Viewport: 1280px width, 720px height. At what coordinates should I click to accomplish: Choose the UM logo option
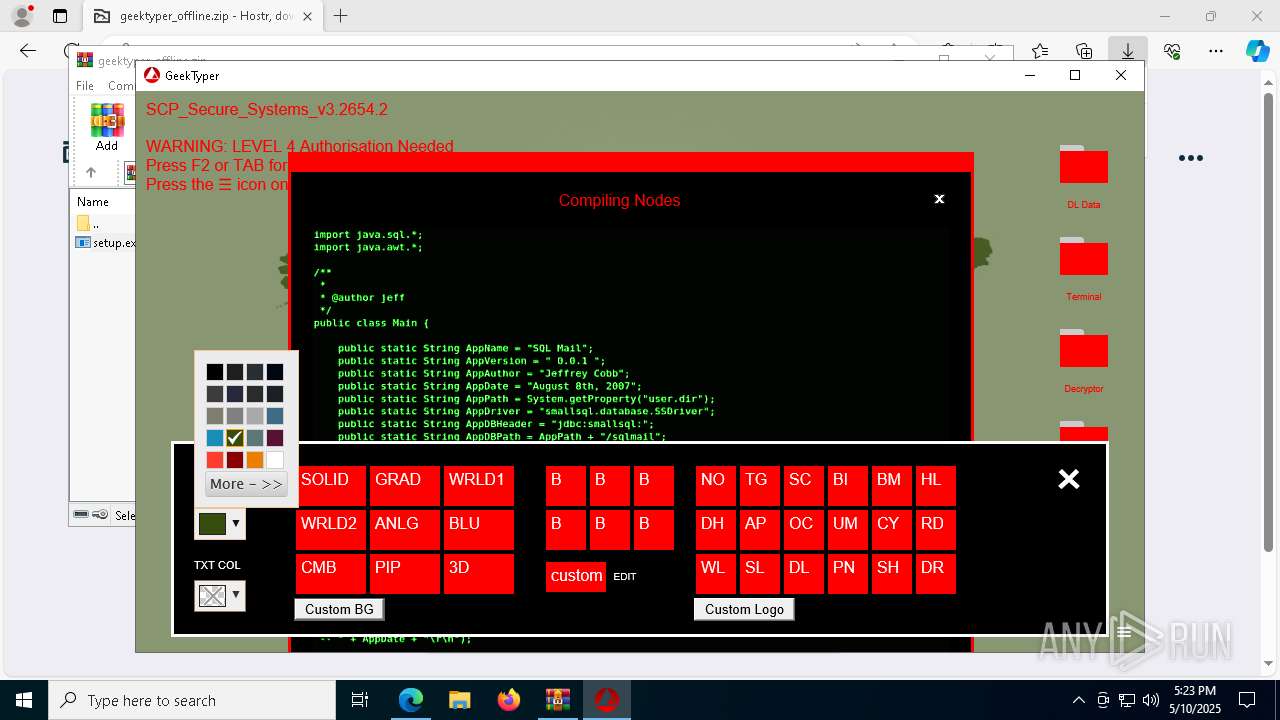tap(848, 530)
